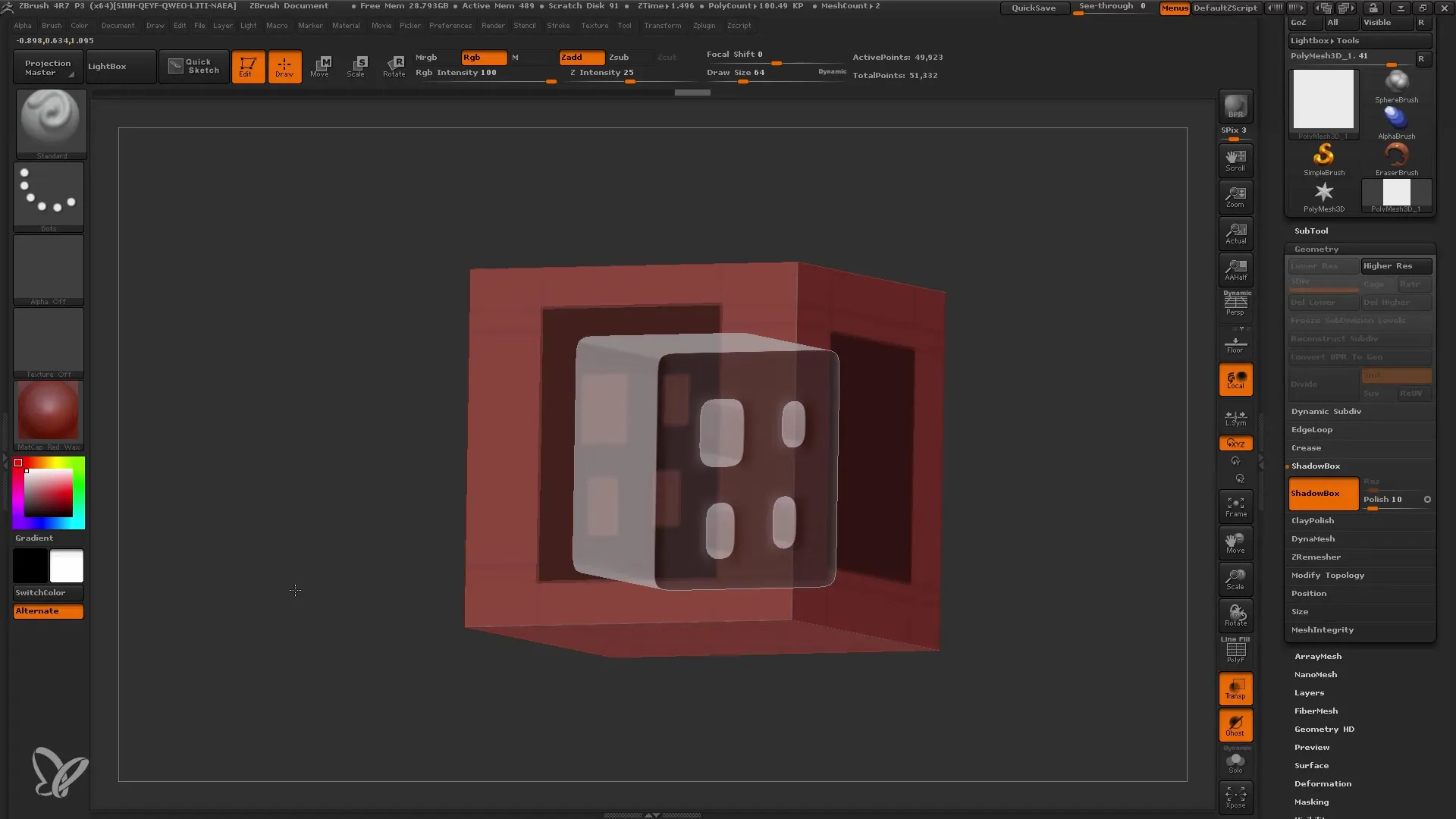The width and height of the screenshot is (1456, 819).
Task: Adjust the Rgb Intensity slider
Action: [485, 74]
